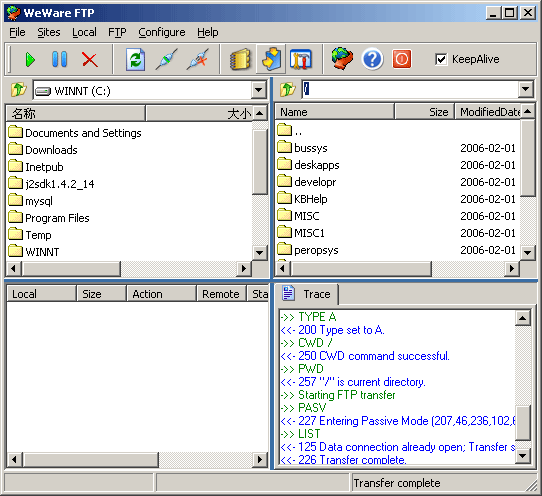The width and height of the screenshot is (542, 496).
Task: Click the blue Pause transfer icon
Action: (x=59, y=59)
